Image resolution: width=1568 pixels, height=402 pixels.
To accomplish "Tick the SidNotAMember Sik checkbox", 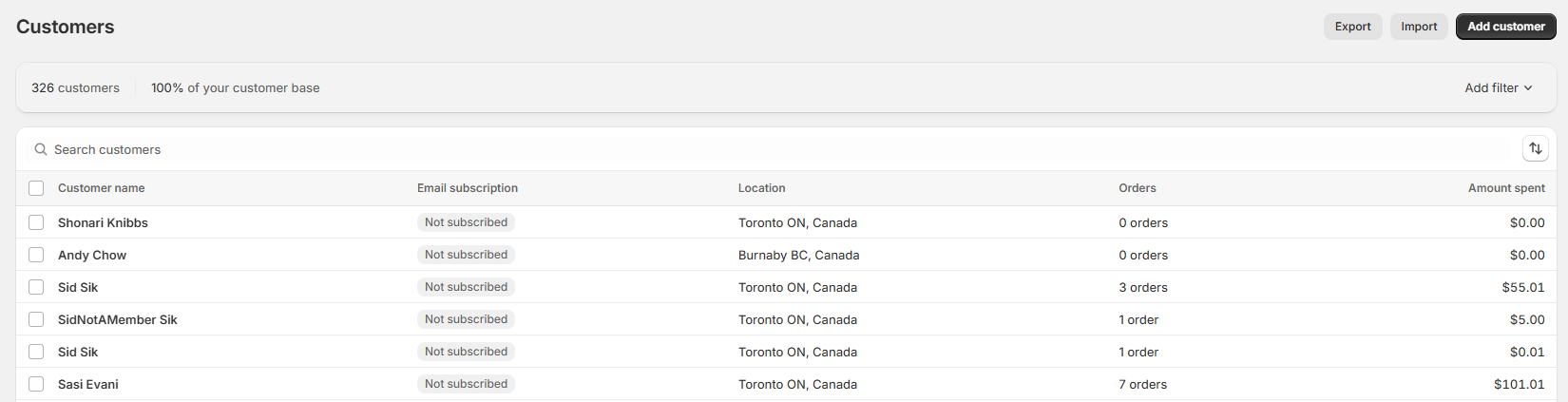I will tap(36, 319).
